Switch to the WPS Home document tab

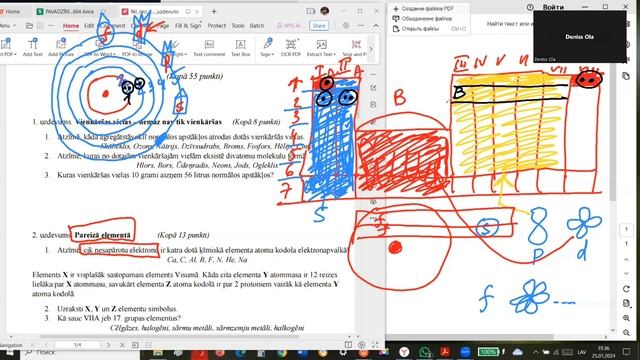[10, 11]
